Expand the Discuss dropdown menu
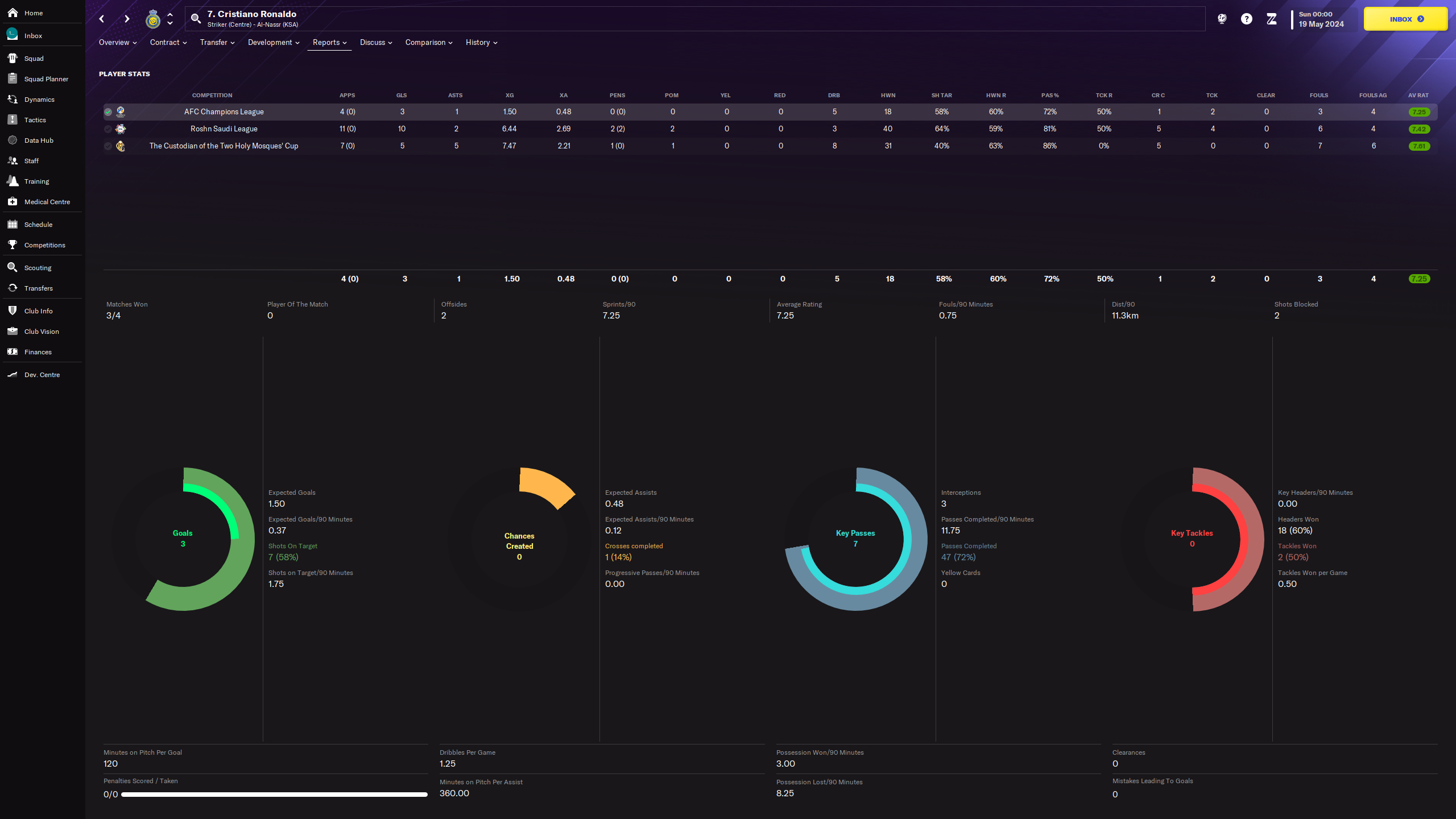The height and width of the screenshot is (819, 1456). (376, 43)
